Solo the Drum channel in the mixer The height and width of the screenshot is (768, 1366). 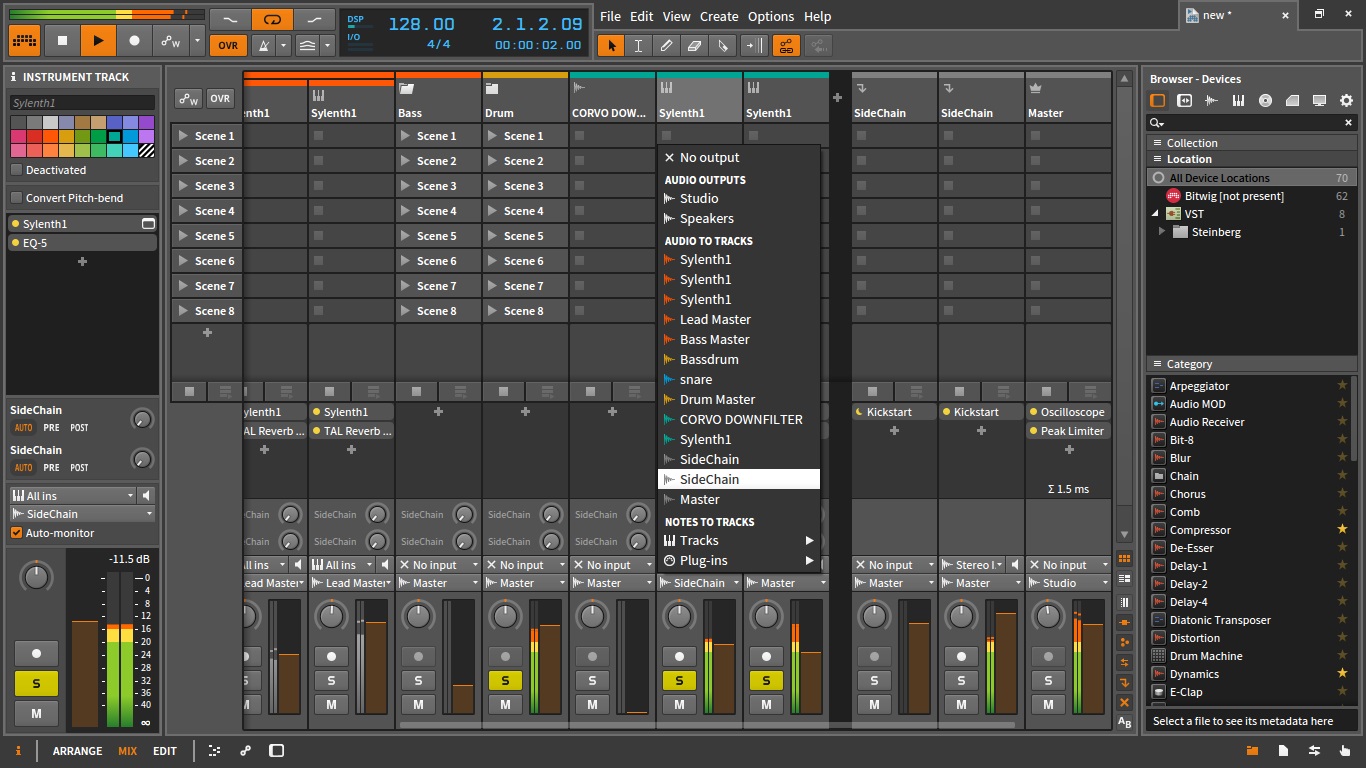(x=505, y=680)
